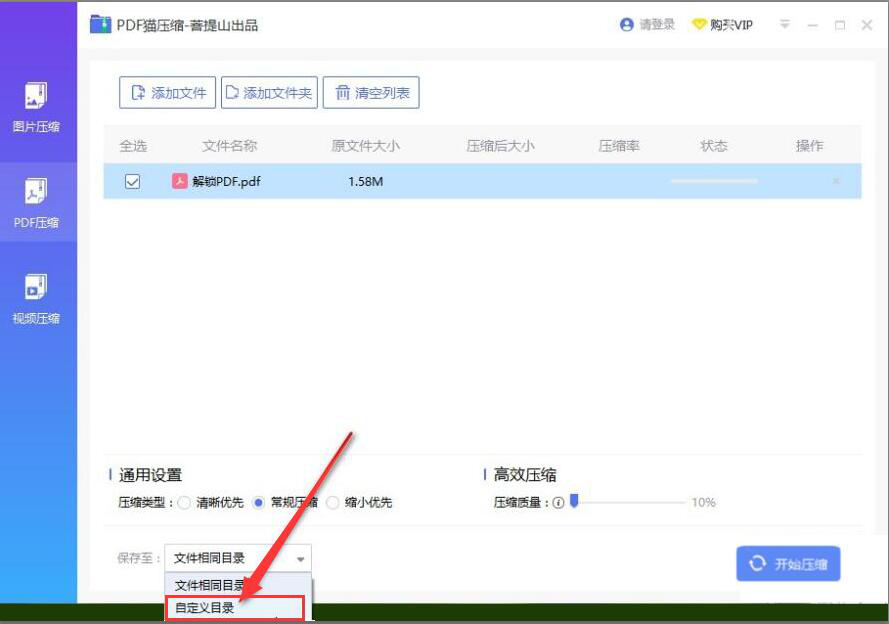This screenshot has height=624, width=889.
Task: Click the 文件名称 column header
Action: (230, 146)
